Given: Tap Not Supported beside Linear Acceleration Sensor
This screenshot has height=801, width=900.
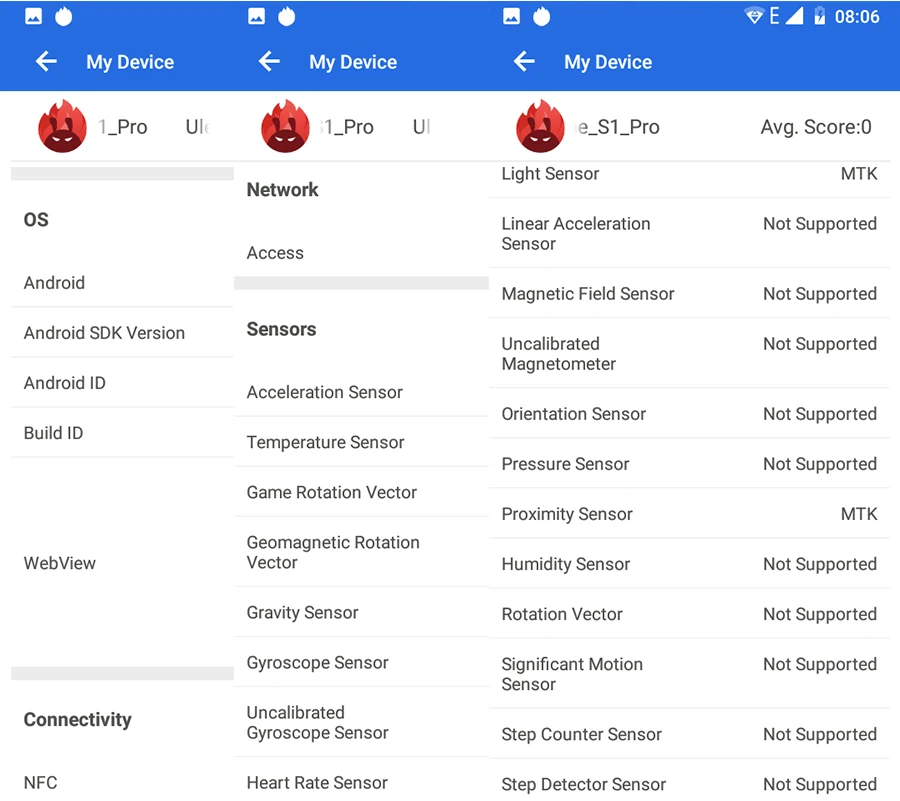Looking at the screenshot, I should 820,224.
